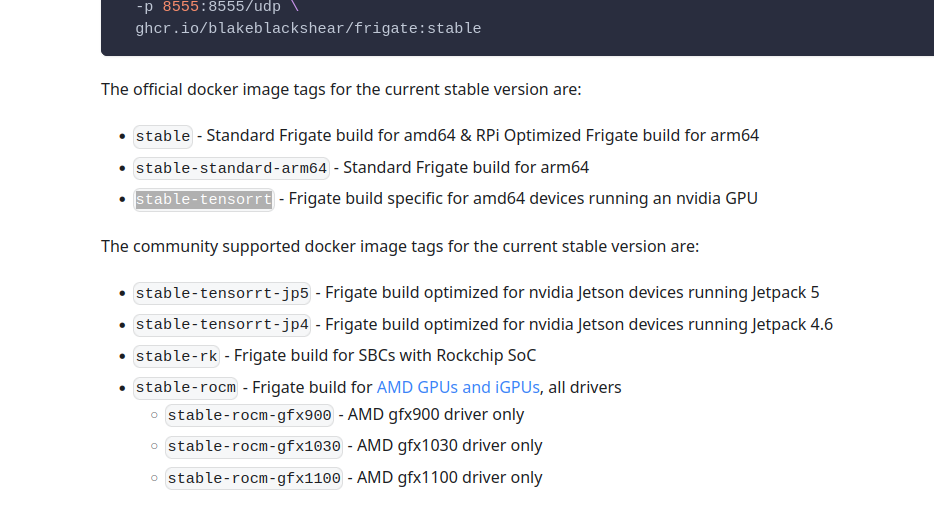This screenshot has height=530, width=934.
Task: Click the stable-rocm-gfx1030 code tag
Action: (254, 447)
